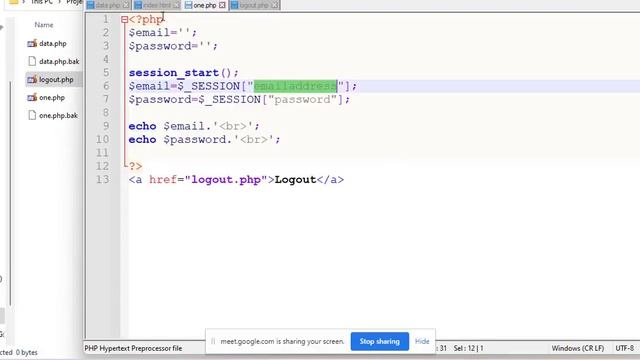
Task: Collapse the PHP code fold on line 1
Action: pos(124,20)
